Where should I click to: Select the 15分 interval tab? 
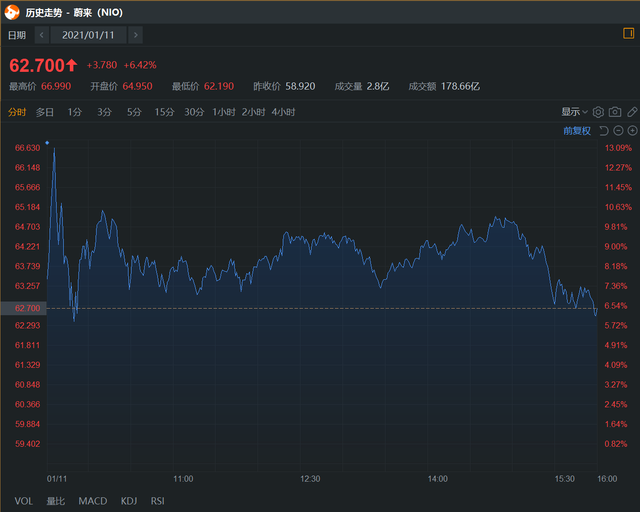164,112
